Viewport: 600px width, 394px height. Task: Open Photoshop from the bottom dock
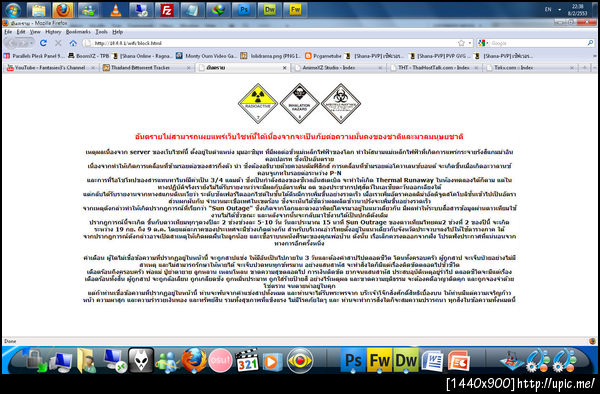point(353,360)
